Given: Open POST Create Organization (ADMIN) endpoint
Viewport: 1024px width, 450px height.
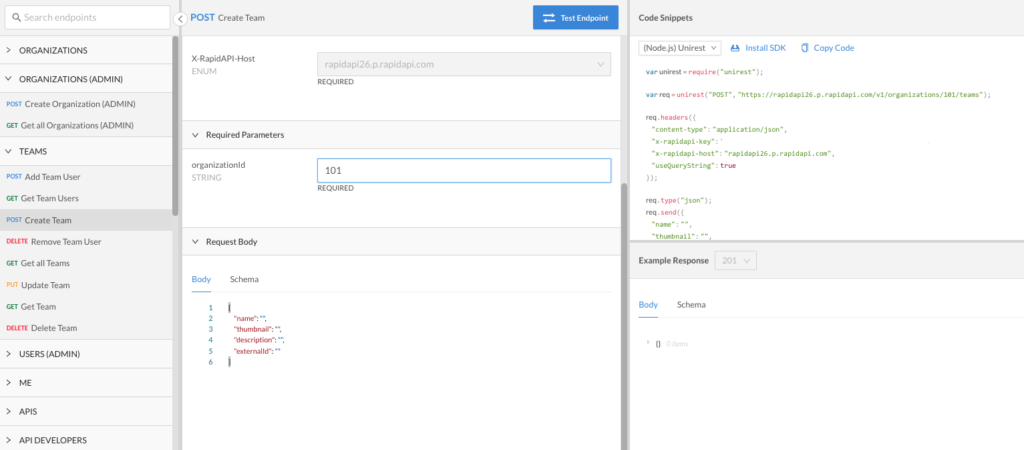Looking at the screenshot, I should coord(86,104).
